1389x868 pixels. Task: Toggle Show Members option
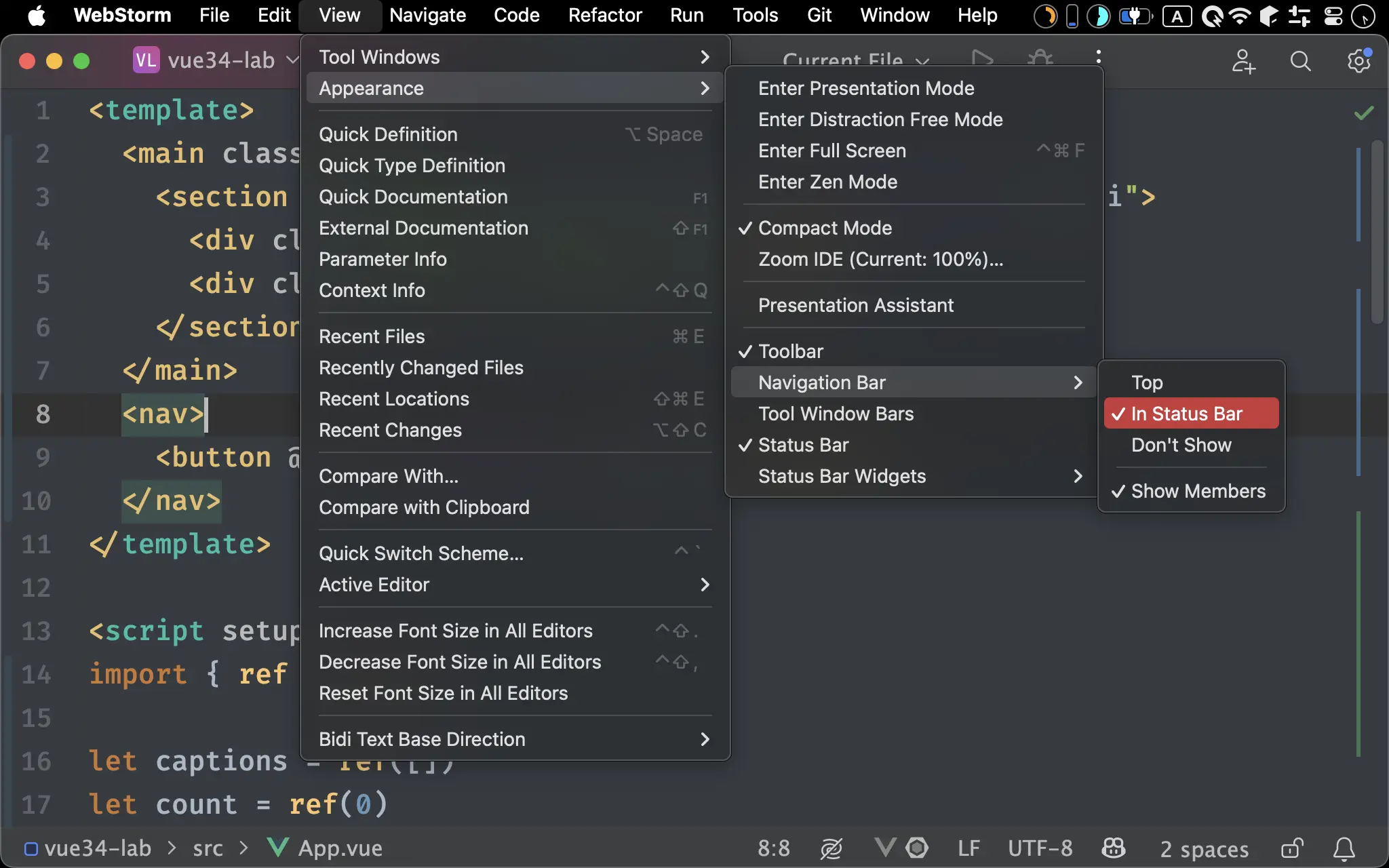pos(1191,491)
